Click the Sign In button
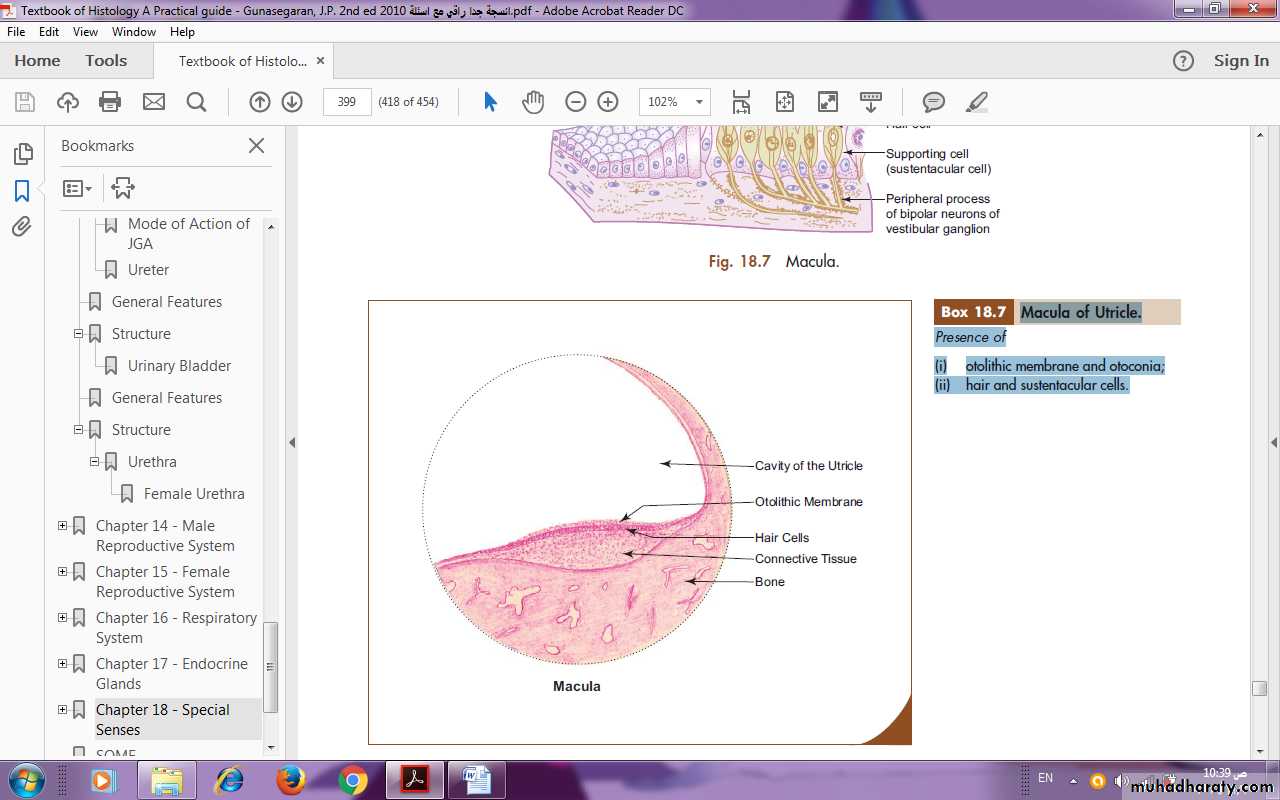Image resolution: width=1280 pixels, height=800 pixels. click(x=1240, y=60)
